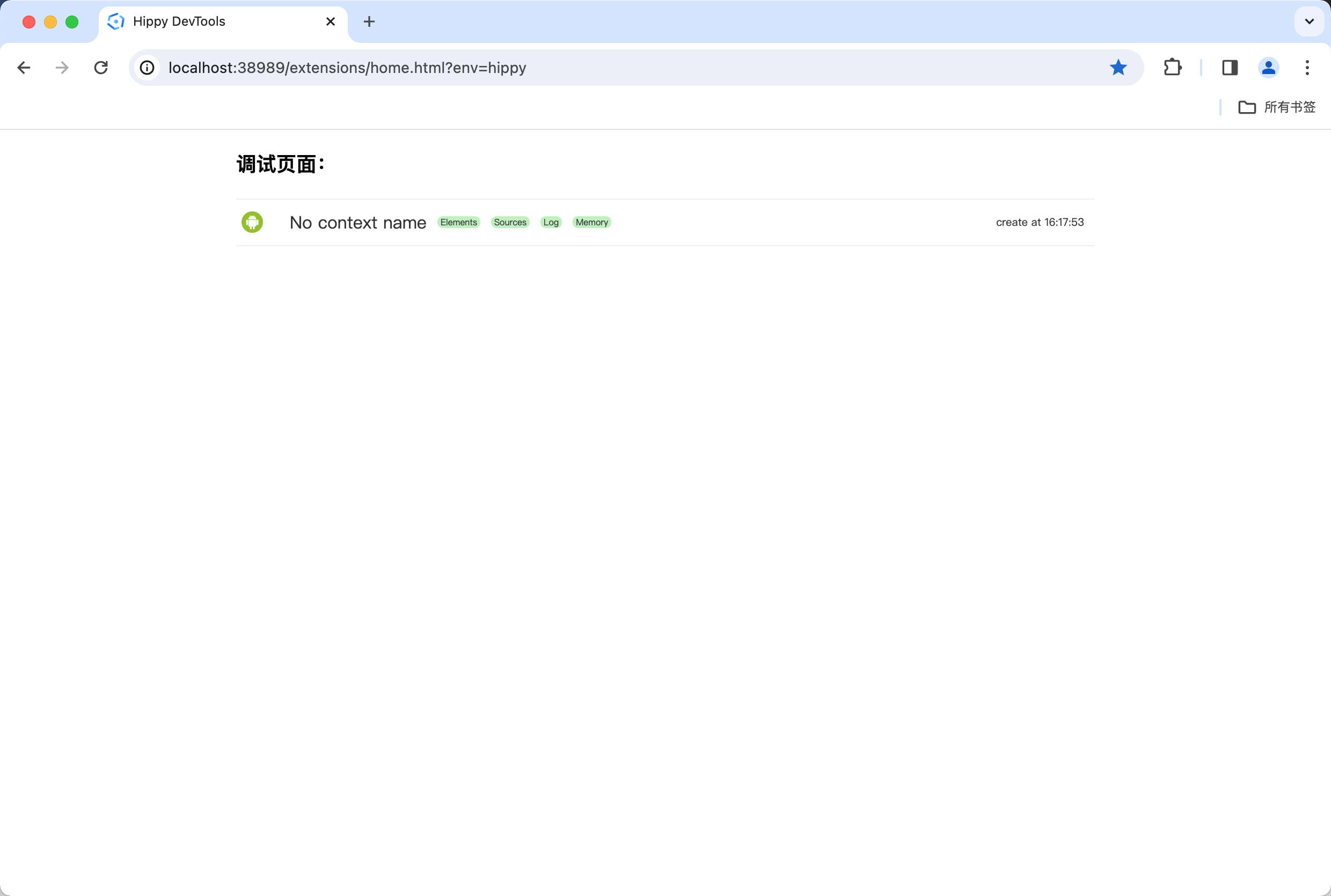Image resolution: width=1331 pixels, height=896 pixels.
Task: Open the Sources tag
Action: coord(510,222)
